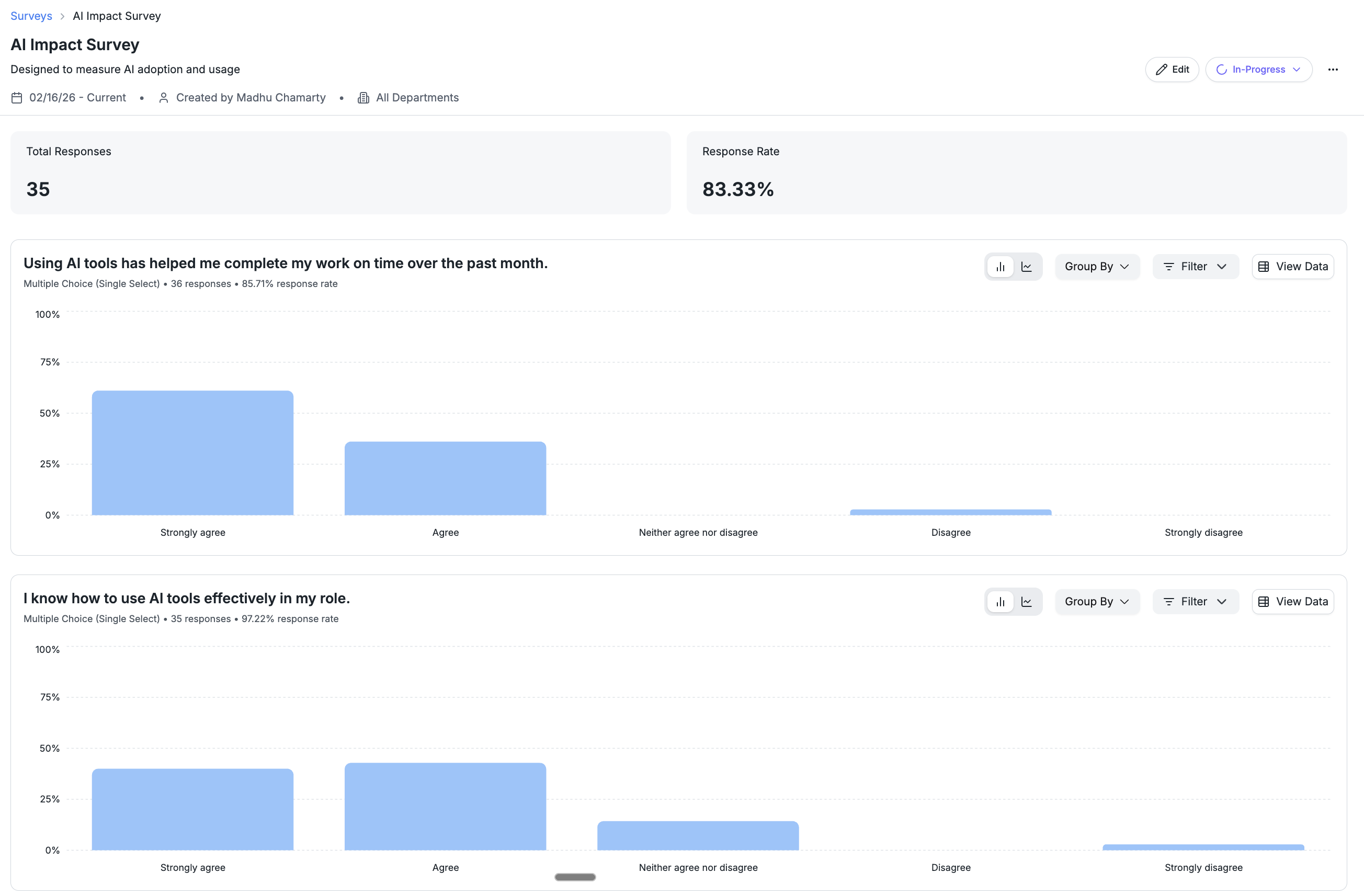Click the Strongly agree bar in first chart
1364x896 pixels.
tap(192, 453)
